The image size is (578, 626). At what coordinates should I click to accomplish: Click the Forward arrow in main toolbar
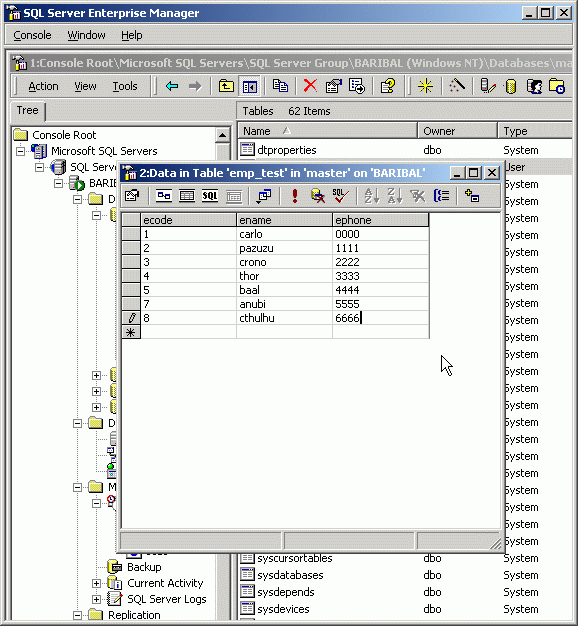coord(195,86)
